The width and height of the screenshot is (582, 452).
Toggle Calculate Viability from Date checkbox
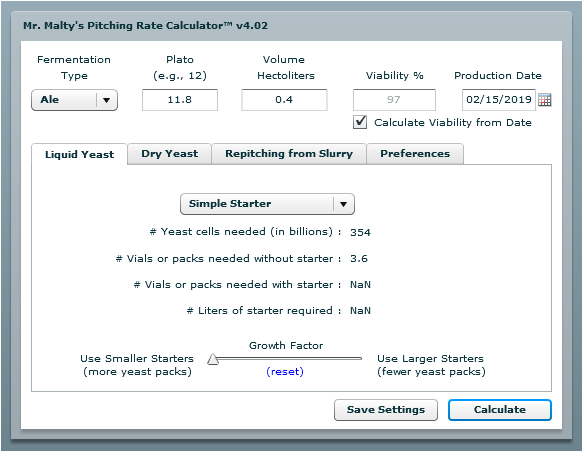point(360,122)
